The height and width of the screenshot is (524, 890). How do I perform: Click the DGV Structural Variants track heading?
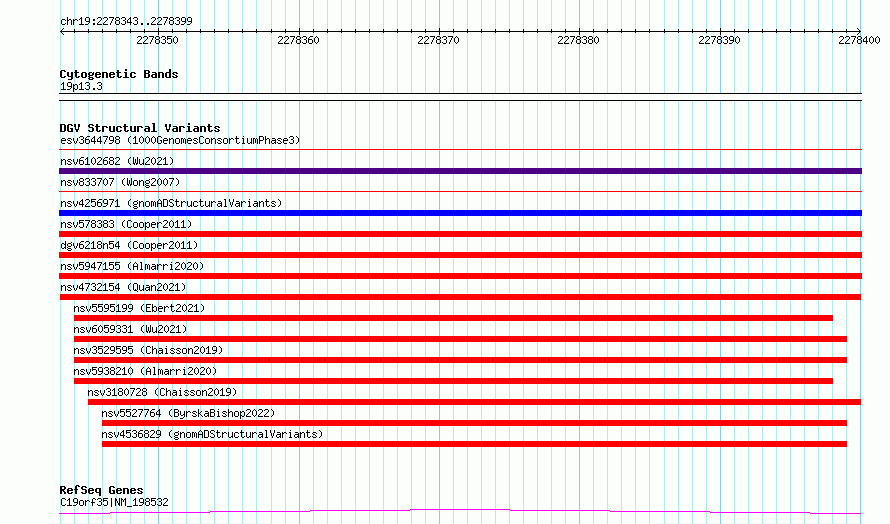point(140,128)
